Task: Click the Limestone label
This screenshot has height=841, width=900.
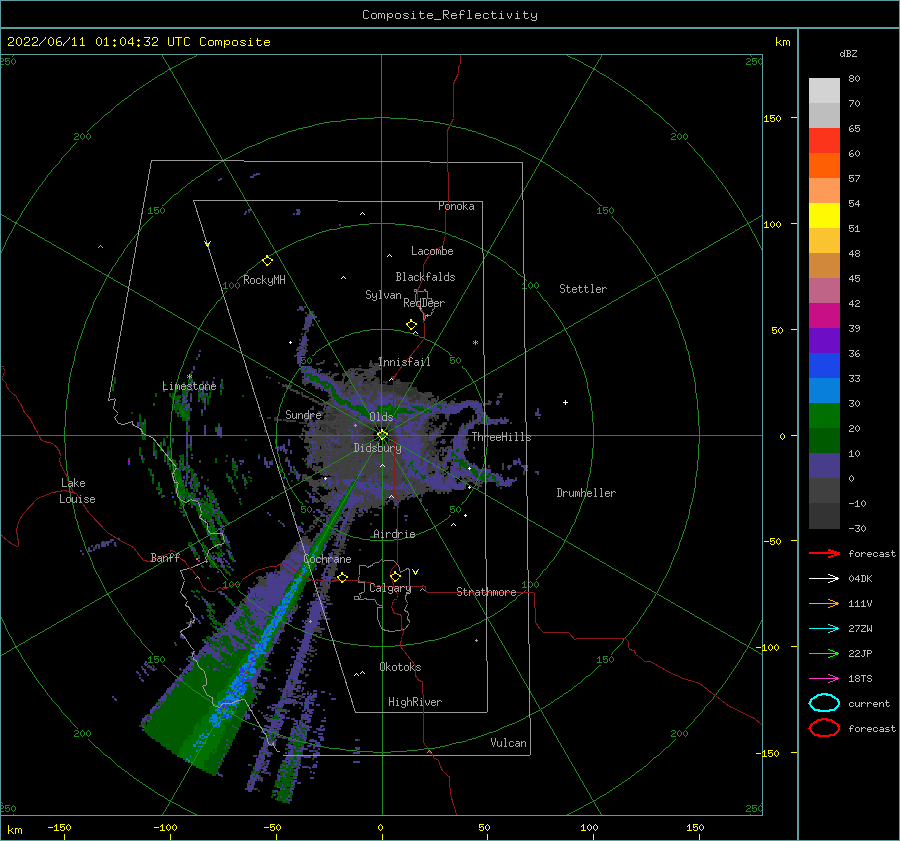Action: 189,386
